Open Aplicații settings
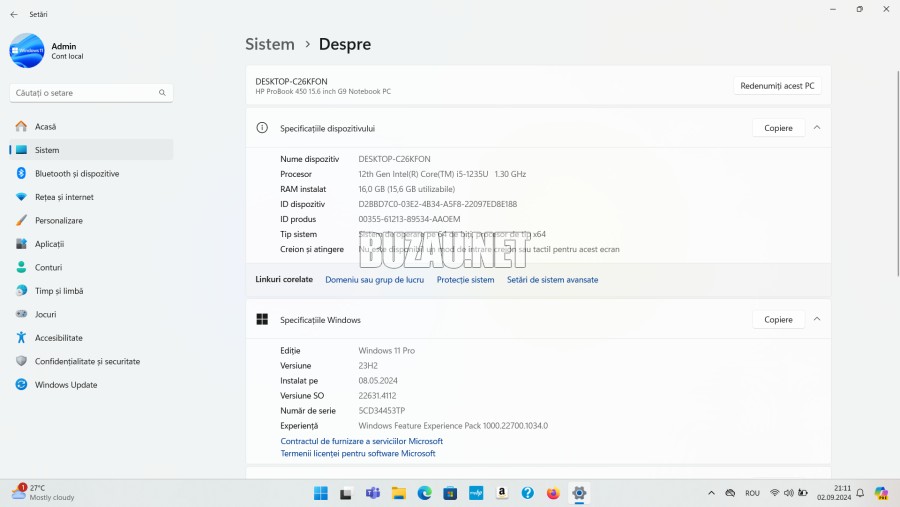Screen dimensions: 900x507 point(91,244)
